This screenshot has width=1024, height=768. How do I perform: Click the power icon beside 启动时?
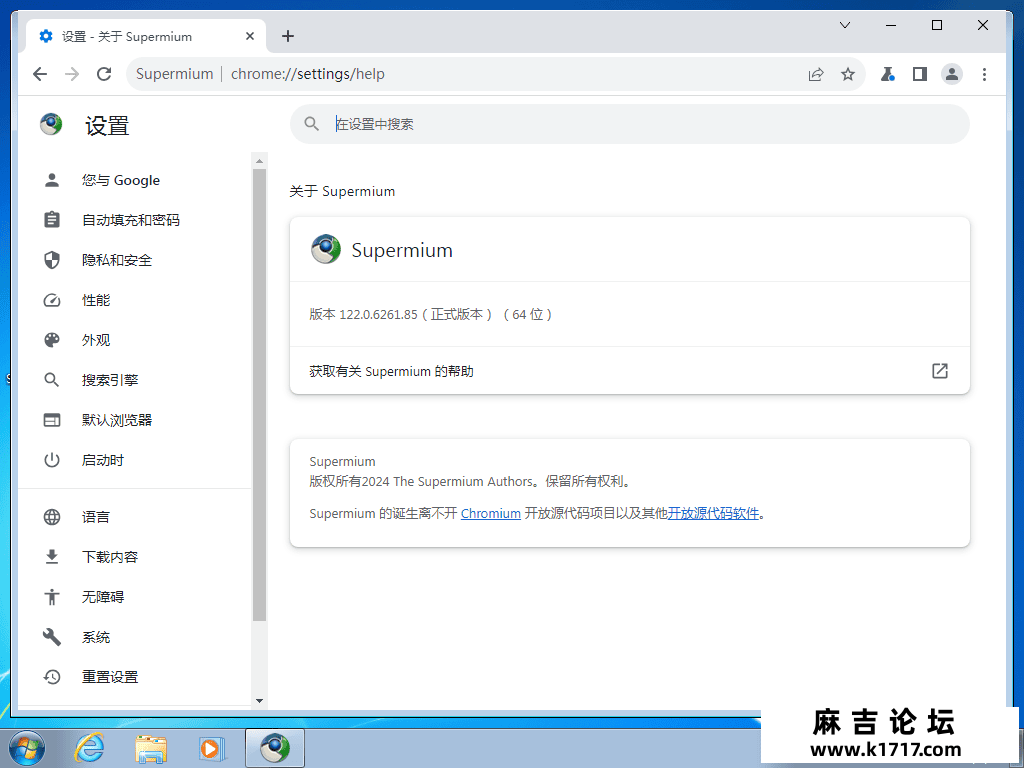(52, 460)
